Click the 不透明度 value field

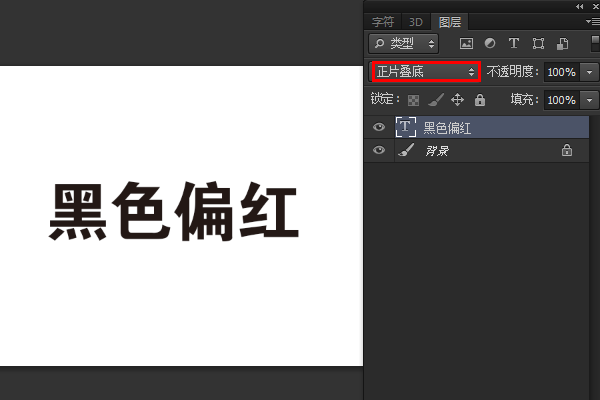[561, 72]
